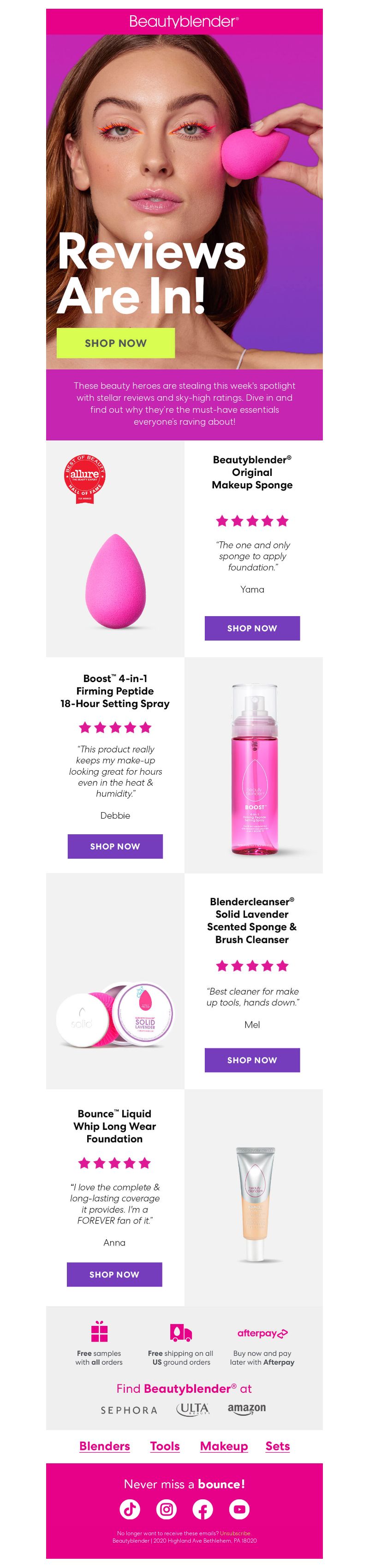Go to the Blenders category link

coord(105,1446)
